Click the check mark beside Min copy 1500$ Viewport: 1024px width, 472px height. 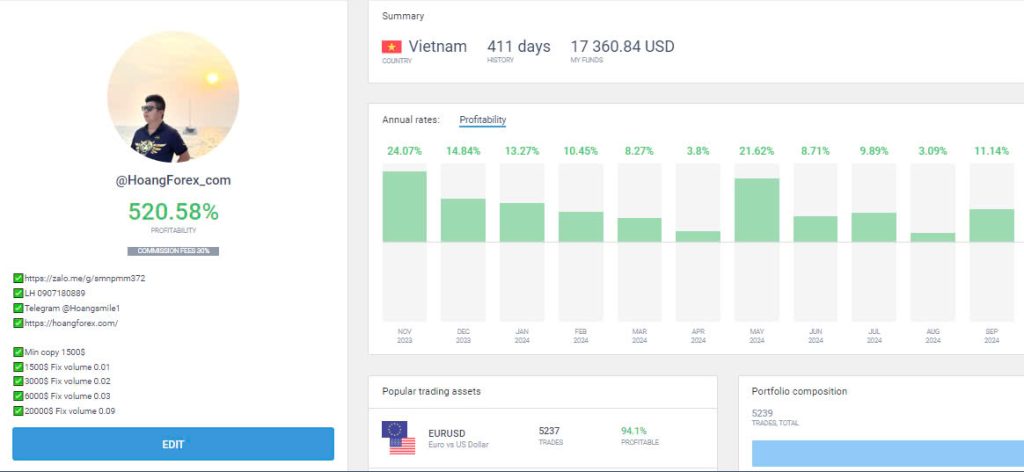(x=18, y=352)
